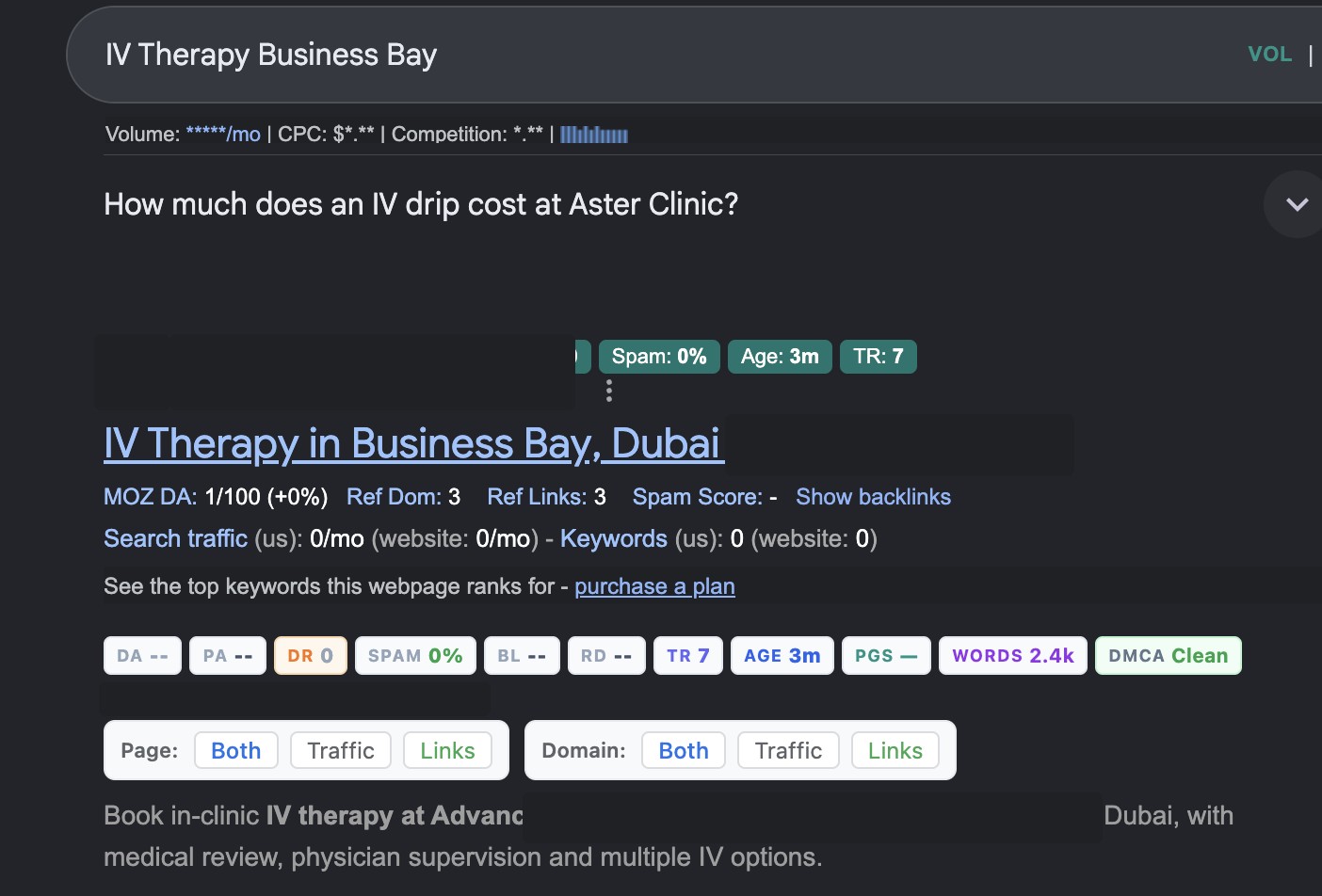Click the PA -- metric chip
Image resolution: width=1322 pixels, height=896 pixels.
pos(228,656)
